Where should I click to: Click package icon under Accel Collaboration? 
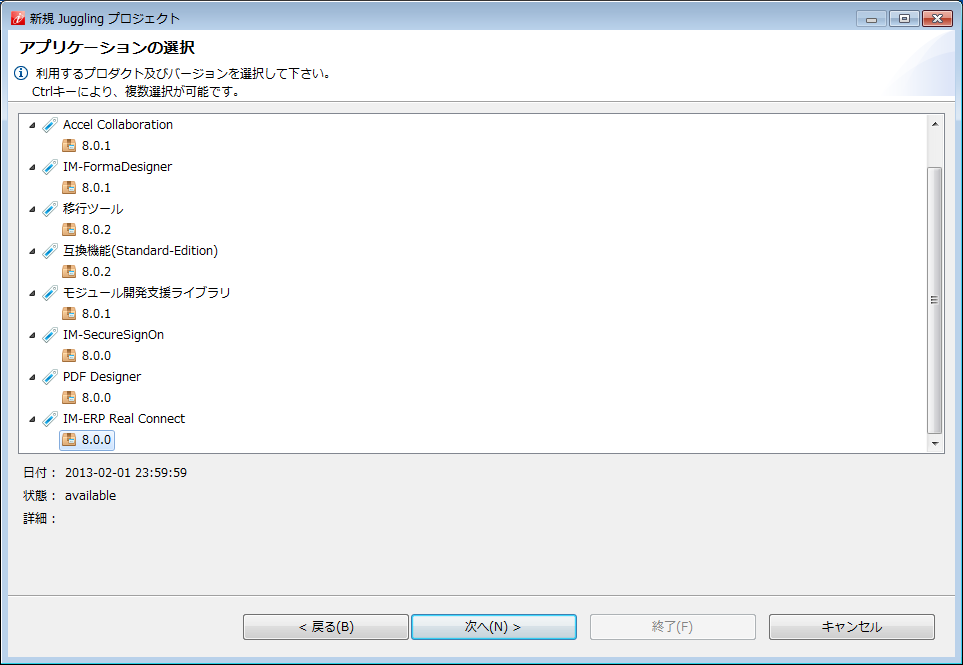pyautogui.click(x=69, y=146)
